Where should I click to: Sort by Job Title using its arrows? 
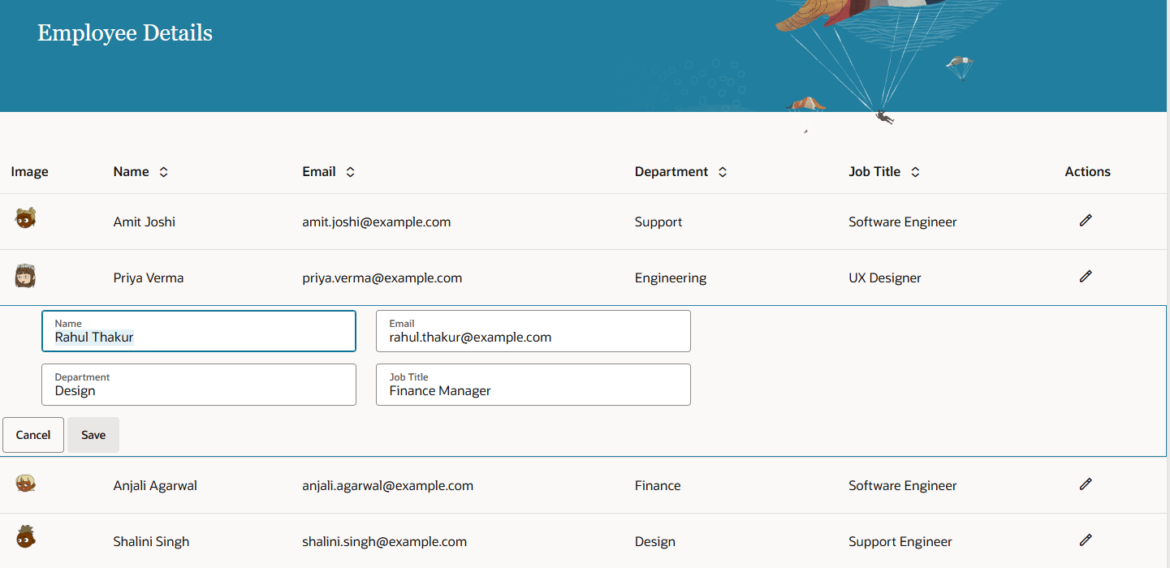point(915,172)
